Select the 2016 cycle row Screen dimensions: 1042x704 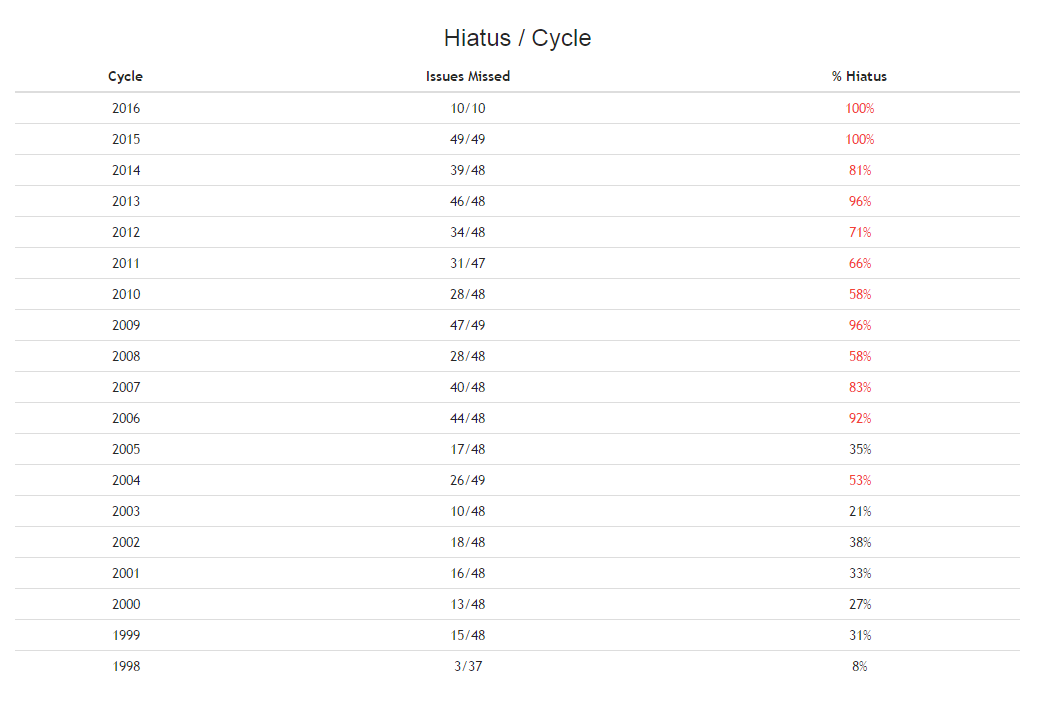click(x=517, y=108)
